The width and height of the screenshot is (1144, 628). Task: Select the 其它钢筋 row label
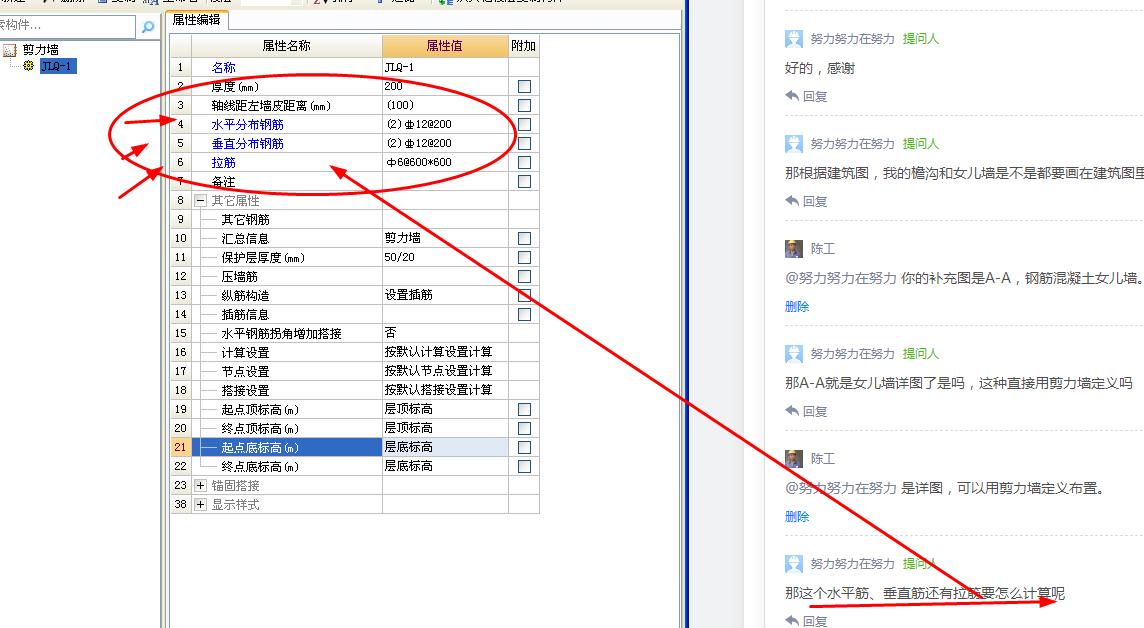point(245,219)
